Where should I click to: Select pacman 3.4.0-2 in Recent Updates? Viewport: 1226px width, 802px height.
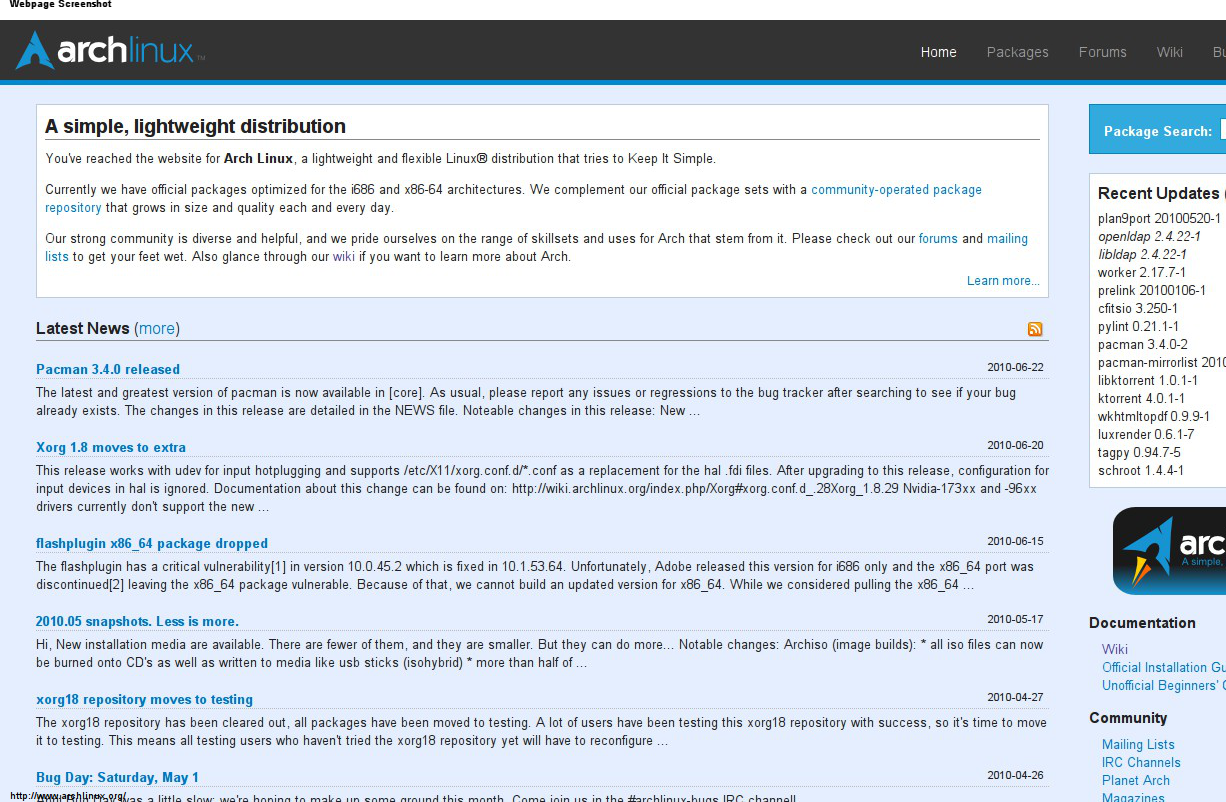click(1143, 344)
